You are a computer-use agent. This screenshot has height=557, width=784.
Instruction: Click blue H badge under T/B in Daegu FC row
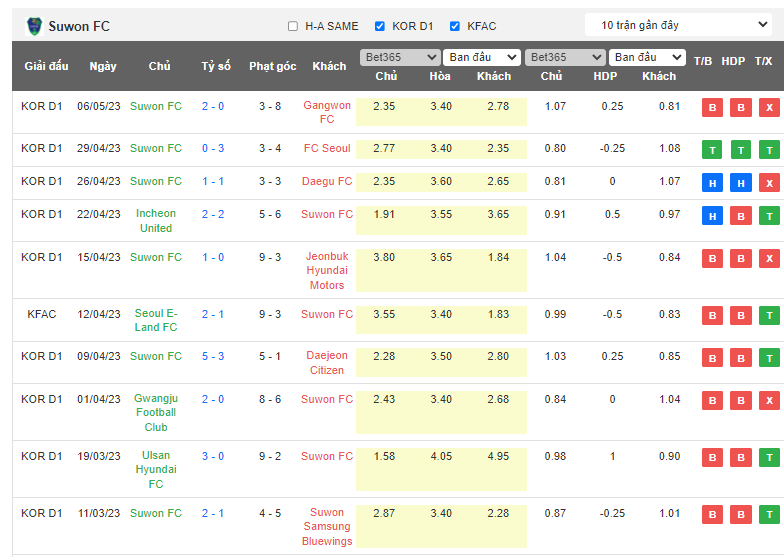click(x=712, y=183)
